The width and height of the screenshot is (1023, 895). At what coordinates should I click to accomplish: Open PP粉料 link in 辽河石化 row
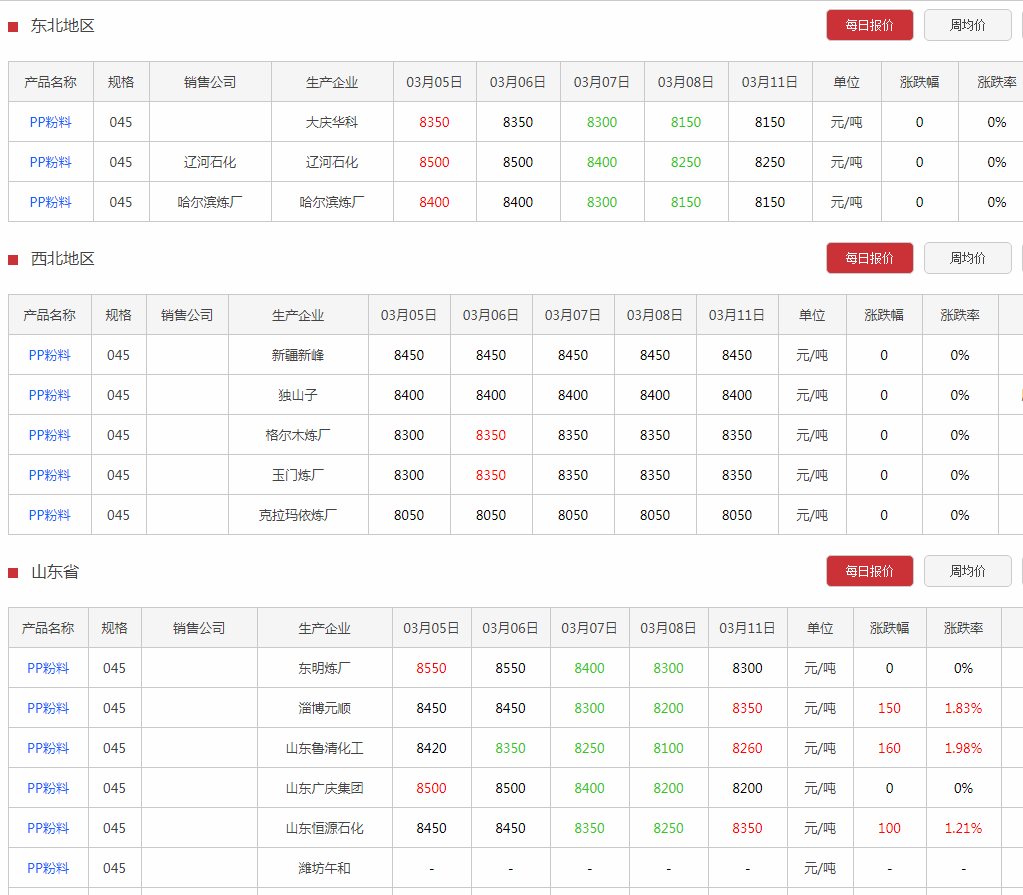pos(50,162)
